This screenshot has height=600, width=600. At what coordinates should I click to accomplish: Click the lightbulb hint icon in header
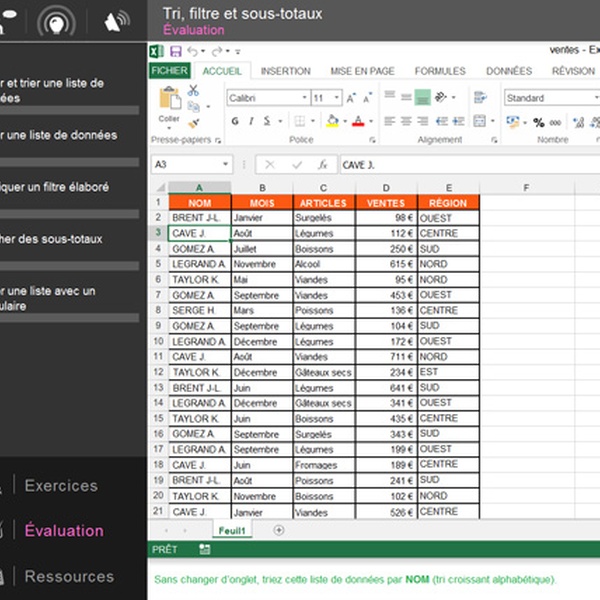[56, 22]
